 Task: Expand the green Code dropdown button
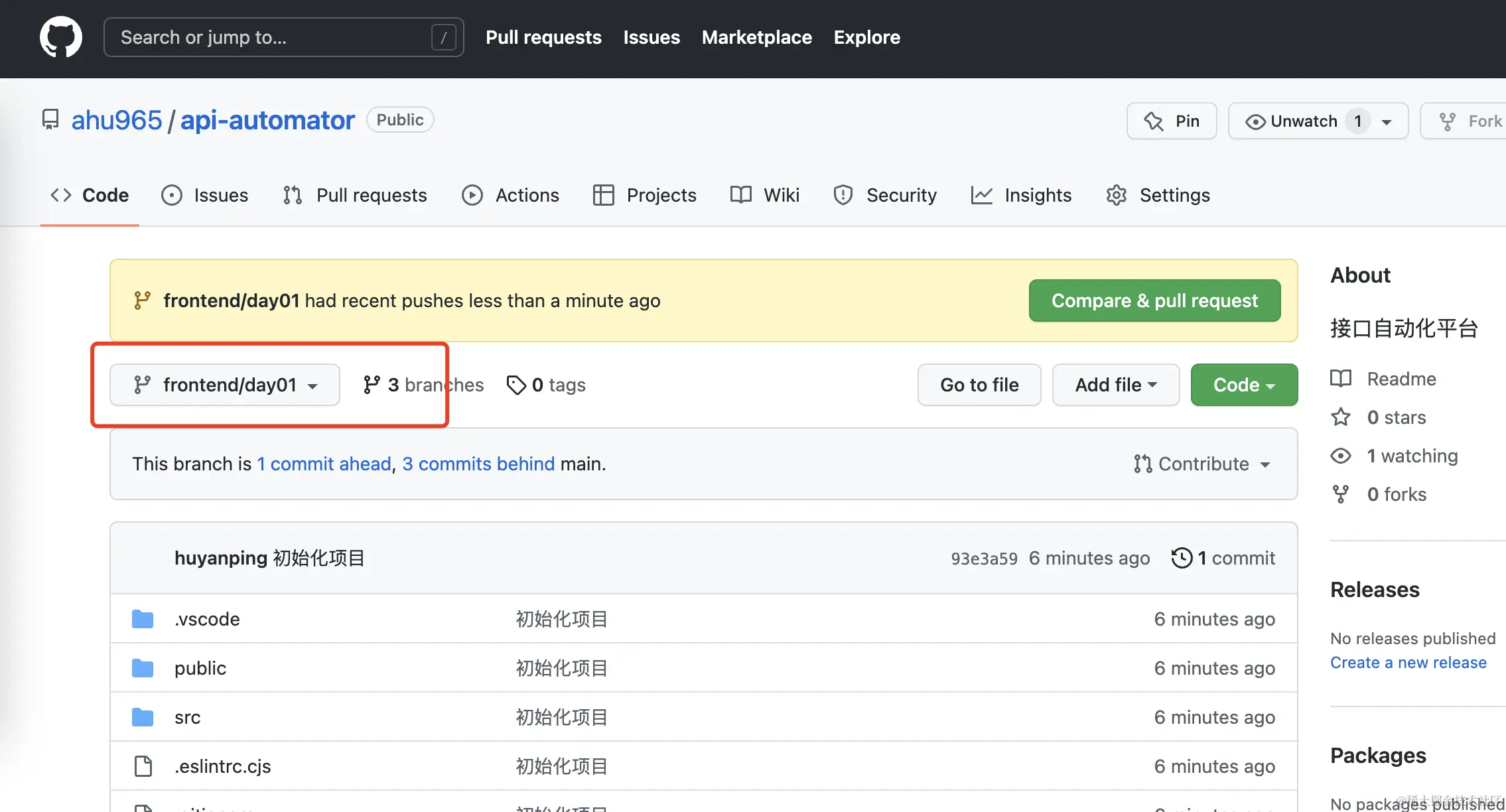[1244, 385]
